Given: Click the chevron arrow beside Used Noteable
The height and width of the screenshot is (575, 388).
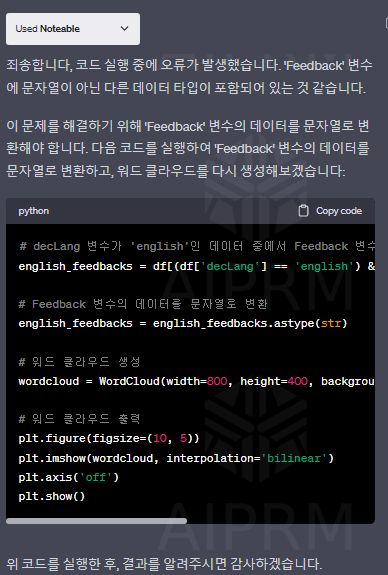Looking at the screenshot, I should [125, 29].
